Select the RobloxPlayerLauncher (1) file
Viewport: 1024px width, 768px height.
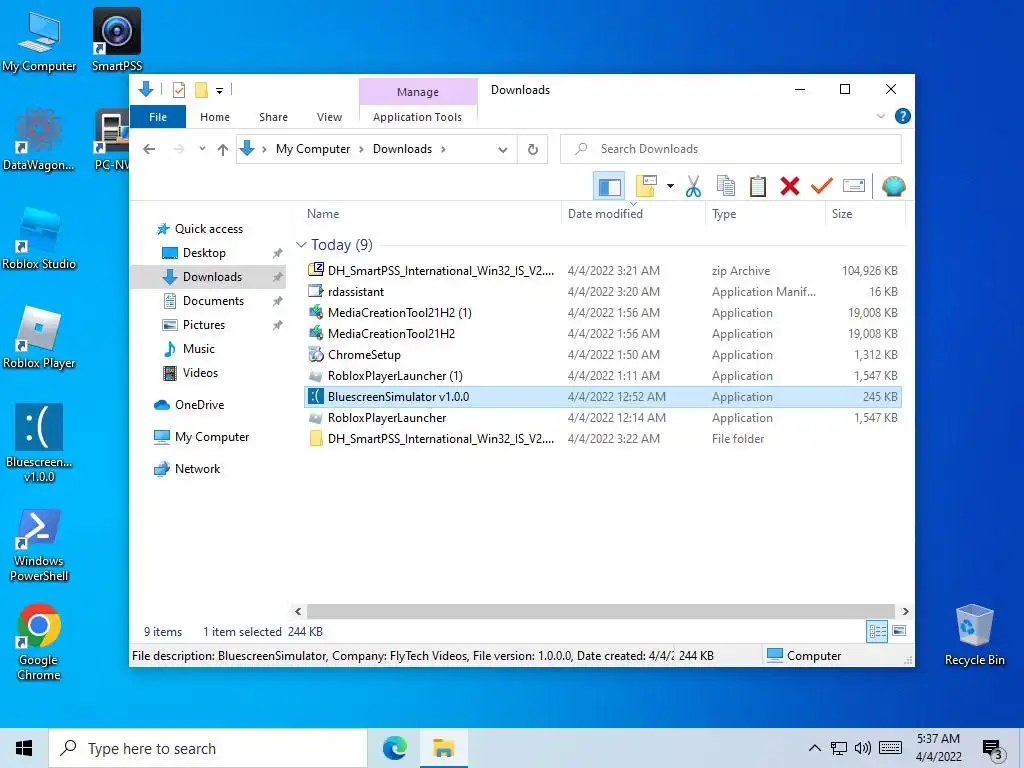(603, 376)
